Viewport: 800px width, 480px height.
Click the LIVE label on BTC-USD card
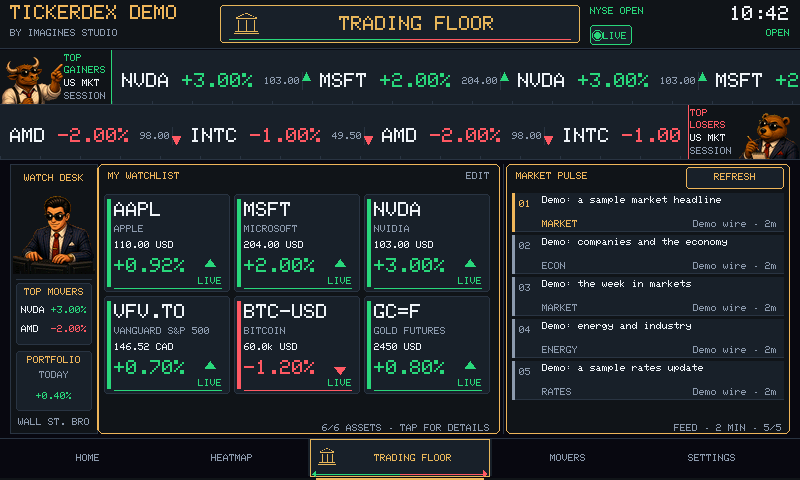[x=339, y=383]
